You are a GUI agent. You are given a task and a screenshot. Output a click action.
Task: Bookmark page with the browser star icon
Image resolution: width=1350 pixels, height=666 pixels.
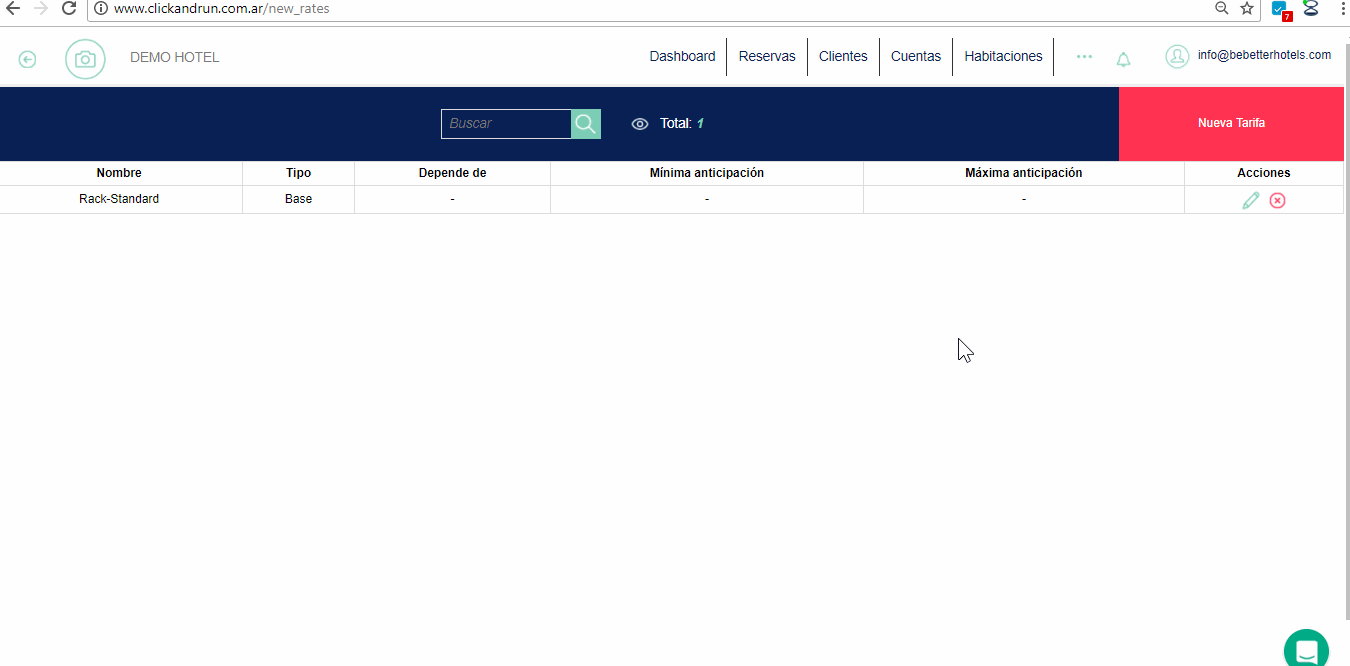point(1247,9)
